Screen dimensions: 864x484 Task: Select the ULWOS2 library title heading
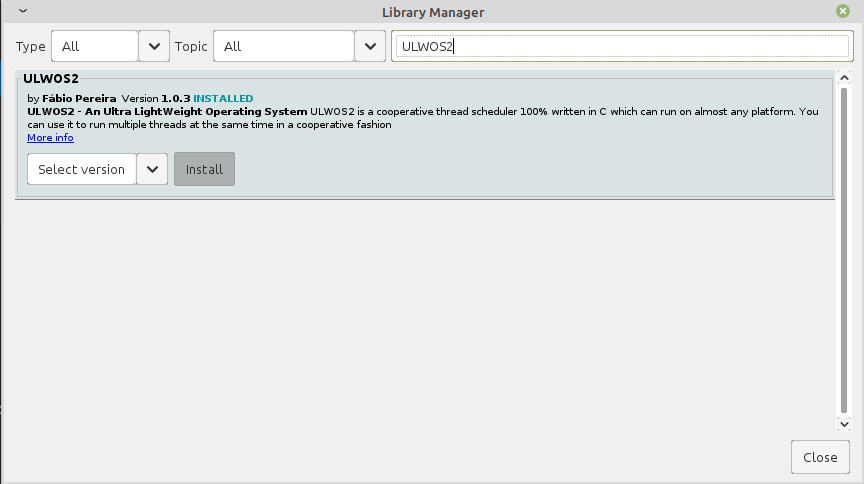pos(50,78)
